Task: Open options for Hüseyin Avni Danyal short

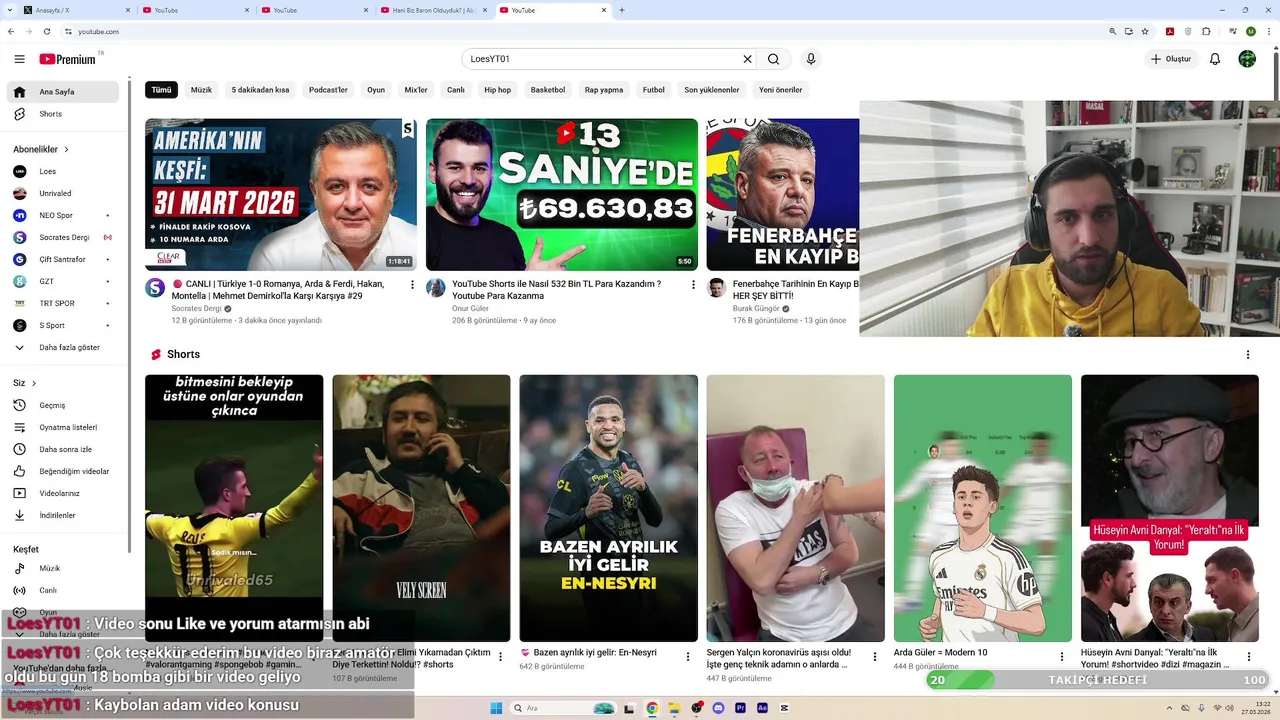Action: [1249, 657]
